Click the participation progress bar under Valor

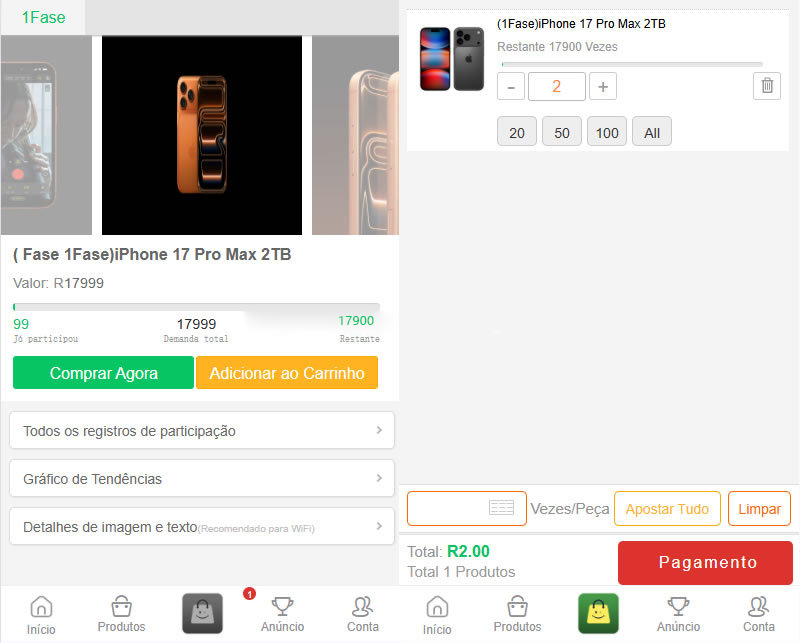[196, 307]
